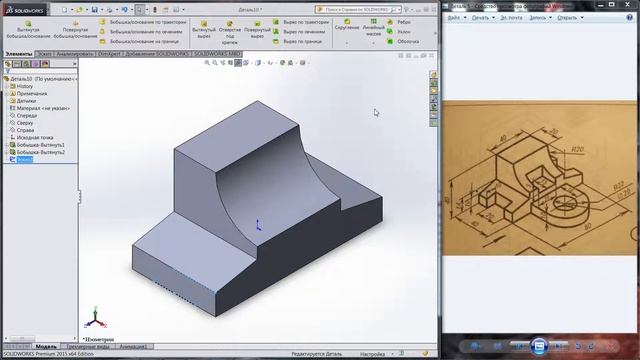Switch to the Трехмерные виды bottom tab

[x=88, y=347]
